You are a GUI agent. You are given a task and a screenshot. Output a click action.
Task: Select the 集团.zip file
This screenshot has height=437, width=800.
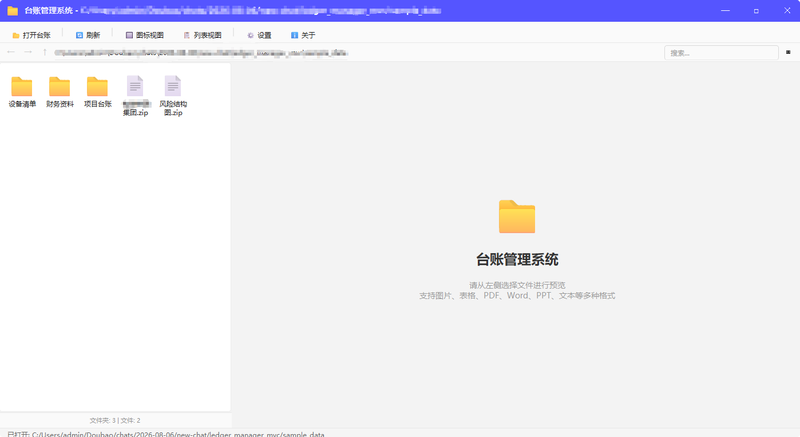point(135,96)
